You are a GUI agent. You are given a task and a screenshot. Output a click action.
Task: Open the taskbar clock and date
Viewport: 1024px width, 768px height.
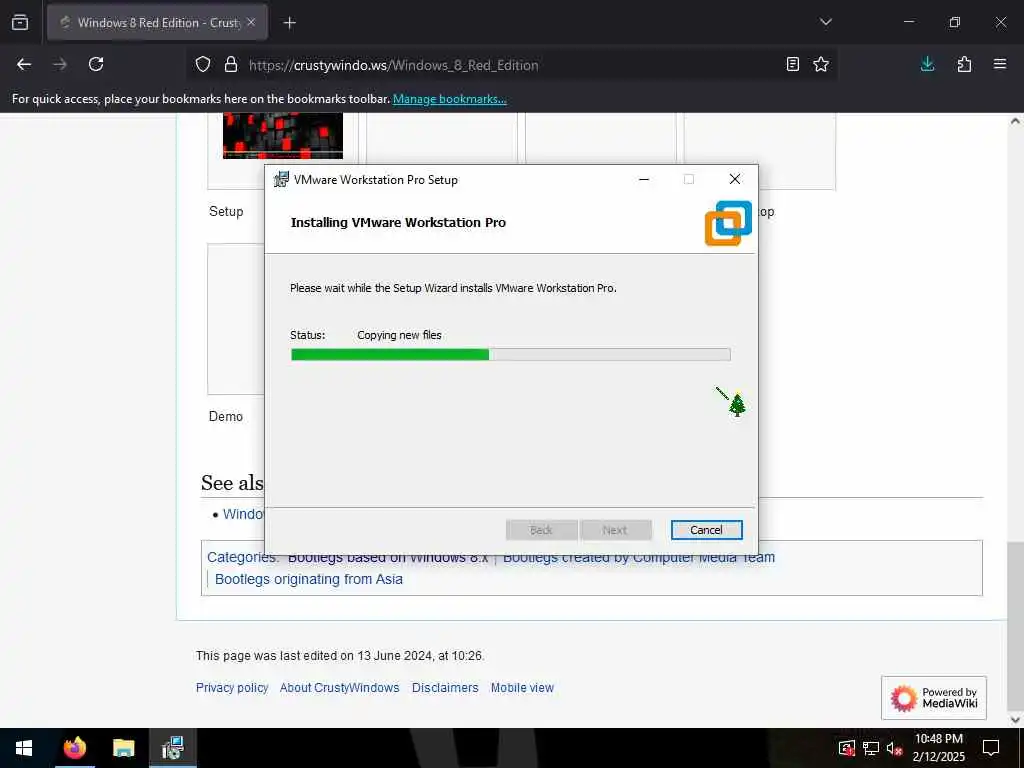pos(938,748)
